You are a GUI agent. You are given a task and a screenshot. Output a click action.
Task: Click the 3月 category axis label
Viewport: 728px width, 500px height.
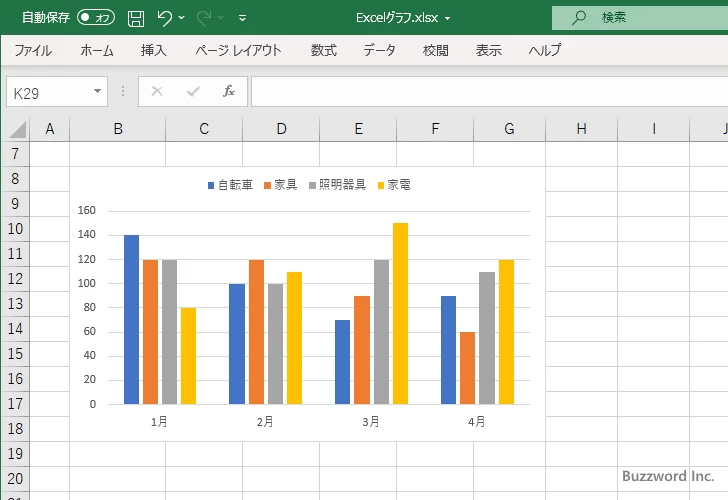[x=371, y=422]
